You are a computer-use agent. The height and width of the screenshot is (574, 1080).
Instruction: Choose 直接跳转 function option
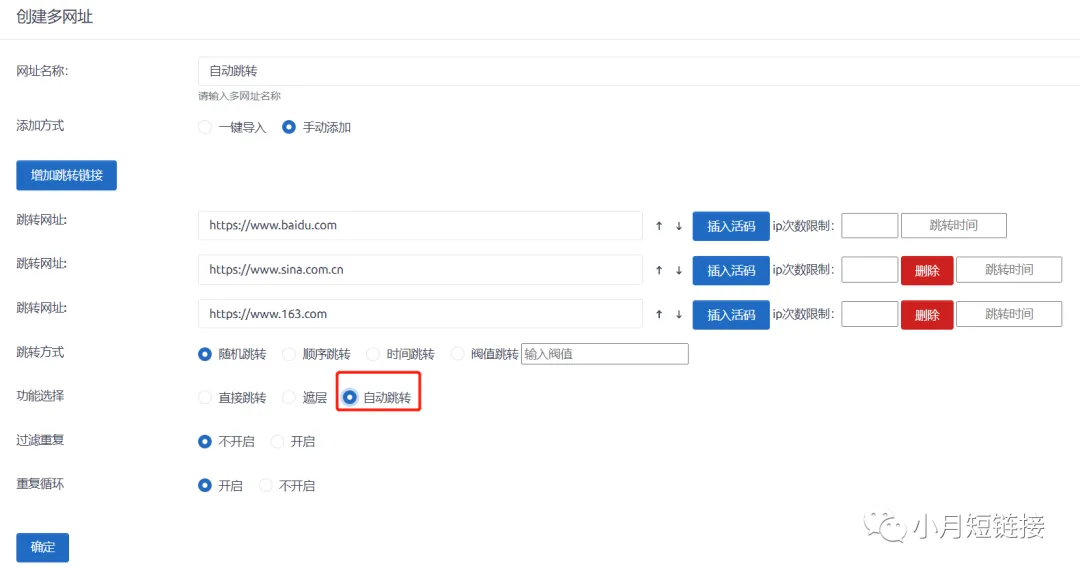tap(205, 398)
